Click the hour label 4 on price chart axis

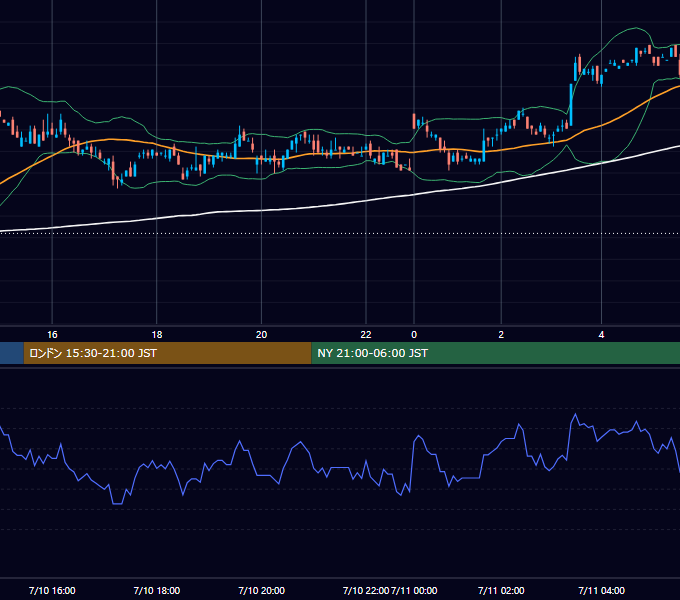pos(602,335)
